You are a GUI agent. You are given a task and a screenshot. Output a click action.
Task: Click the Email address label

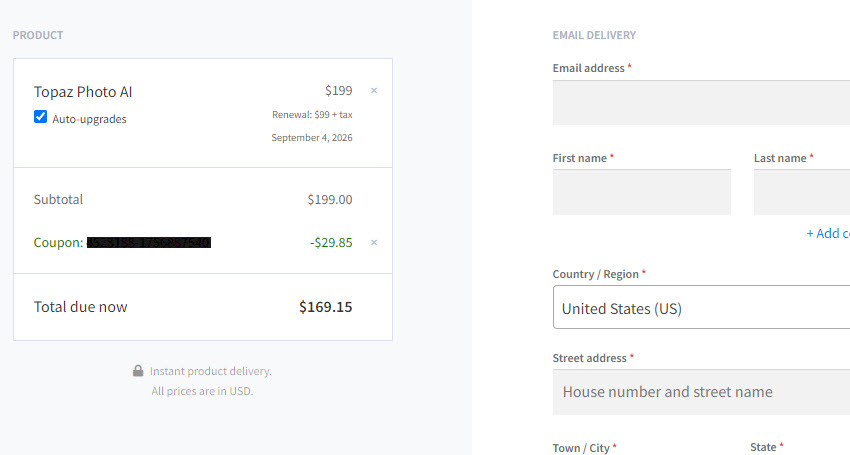pos(589,68)
